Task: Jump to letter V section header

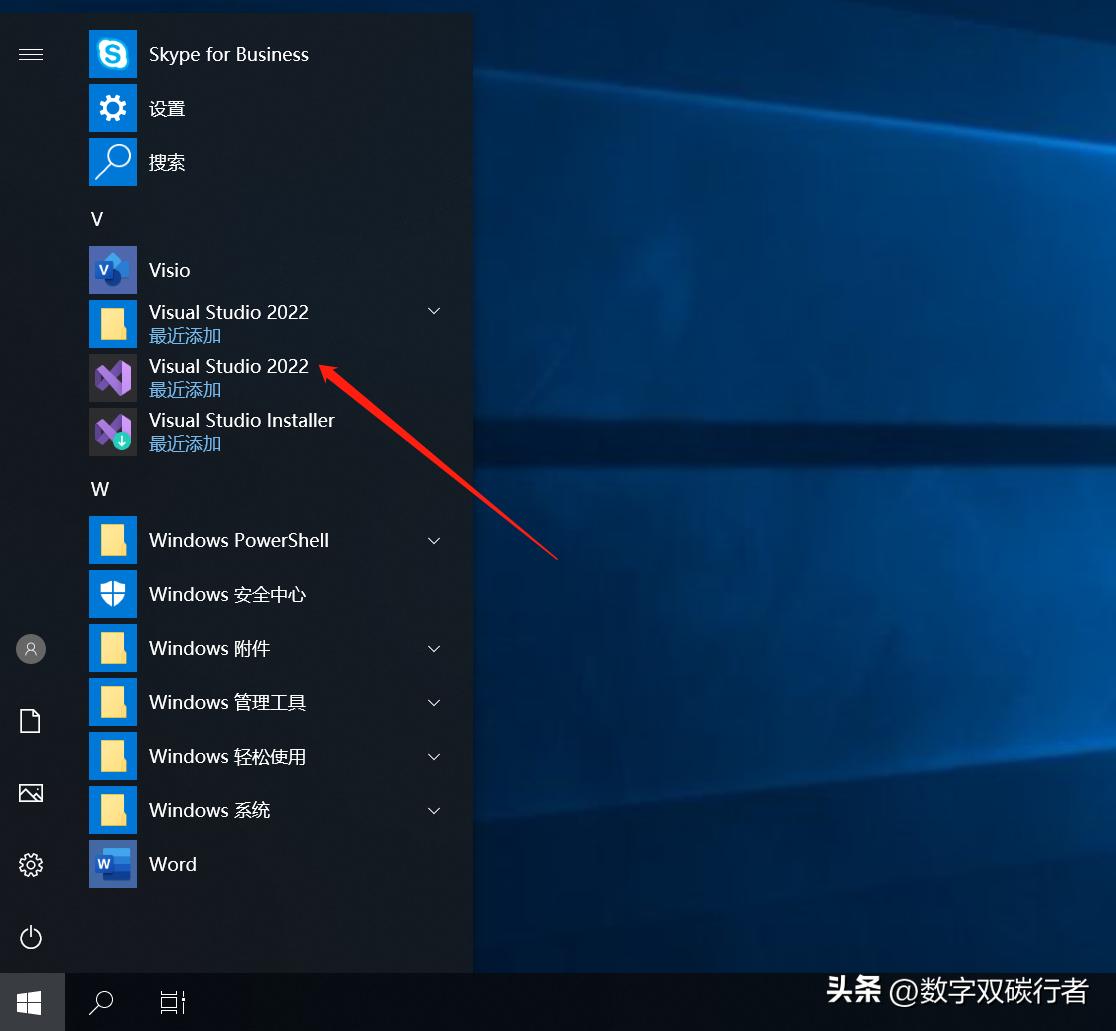Action: coord(97,219)
